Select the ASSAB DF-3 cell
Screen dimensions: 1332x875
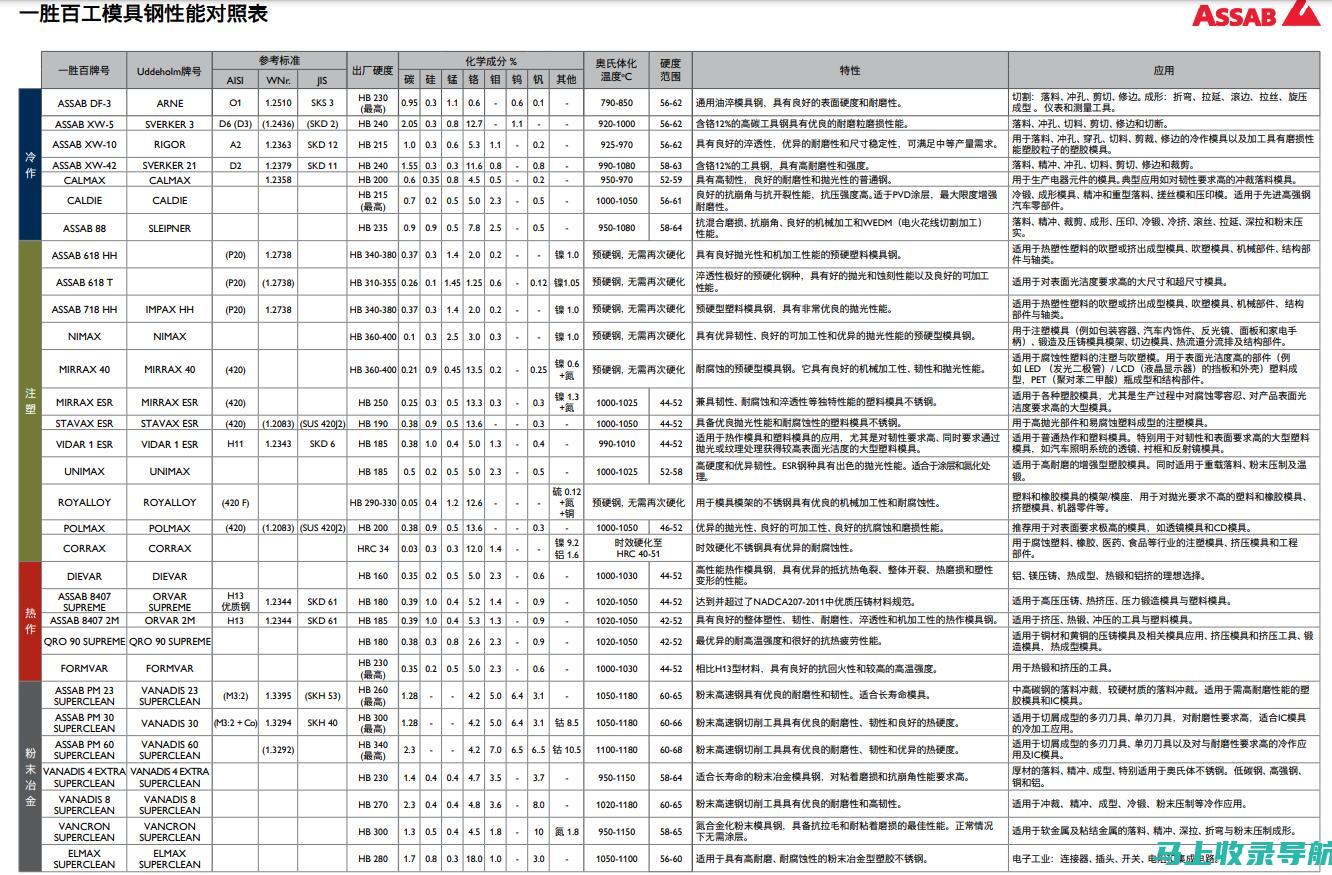[x=84, y=103]
